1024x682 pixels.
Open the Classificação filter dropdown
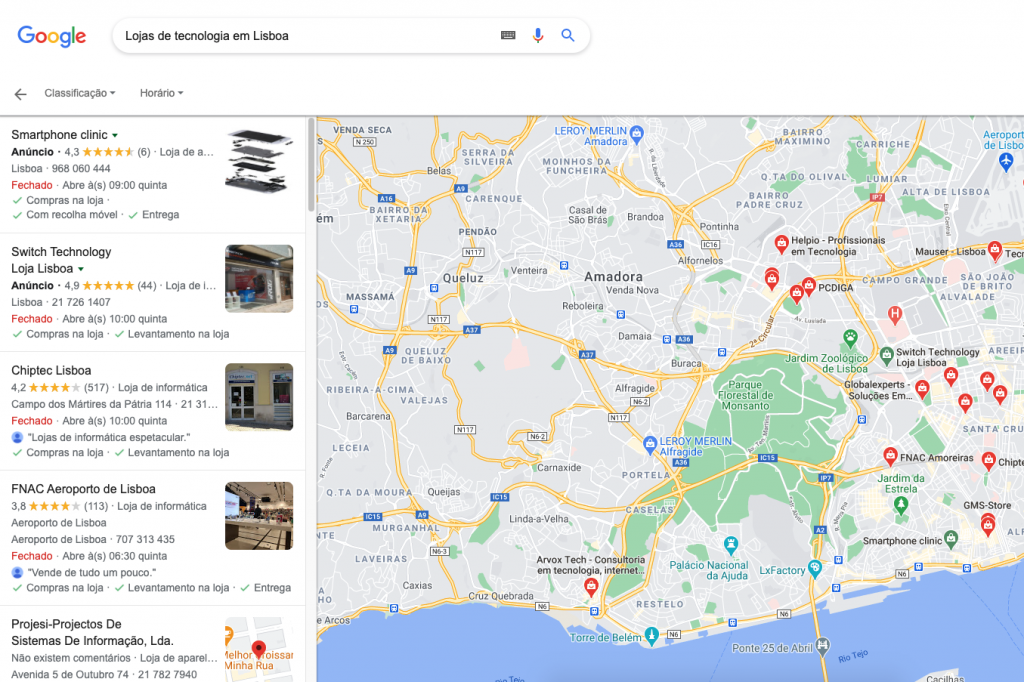coord(80,93)
